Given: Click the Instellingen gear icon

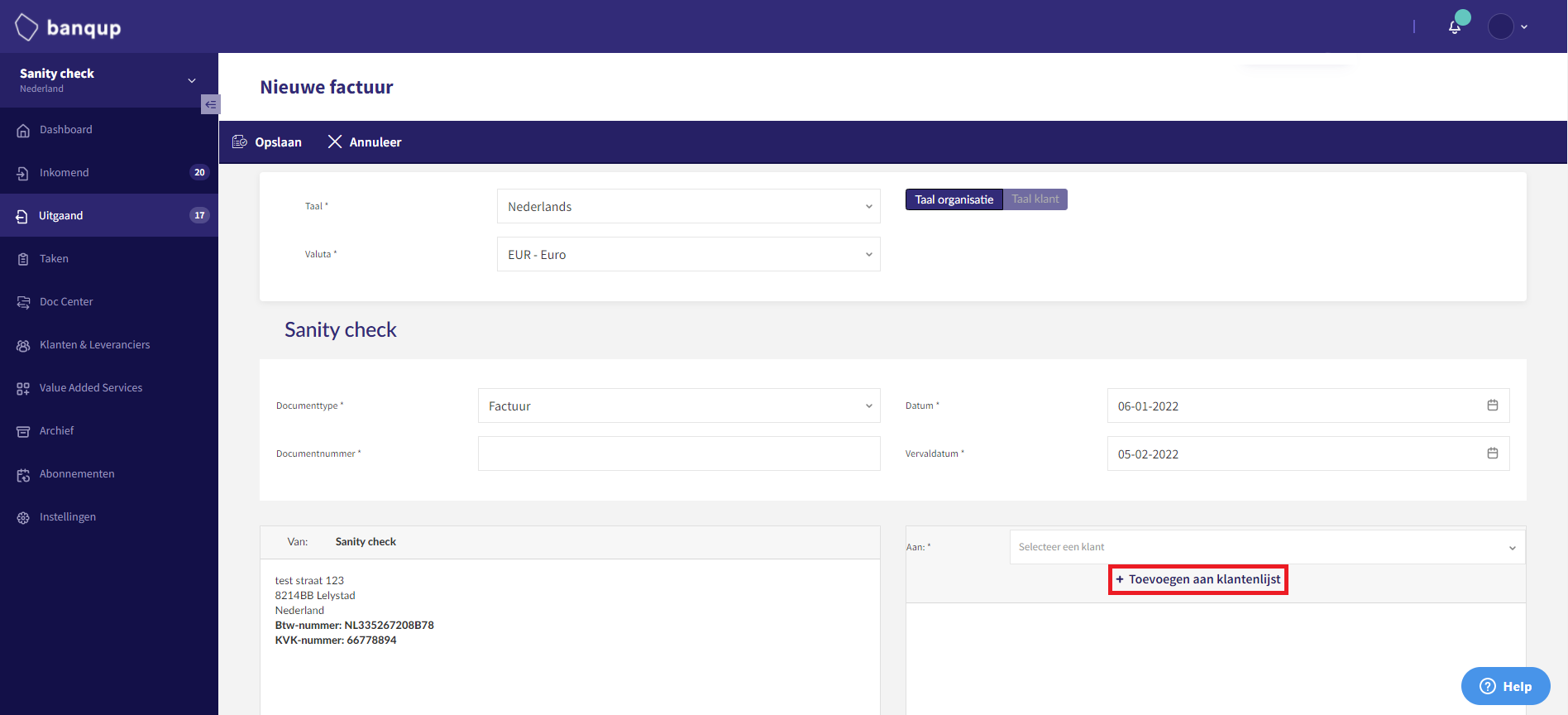Looking at the screenshot, I should point(23,517).
